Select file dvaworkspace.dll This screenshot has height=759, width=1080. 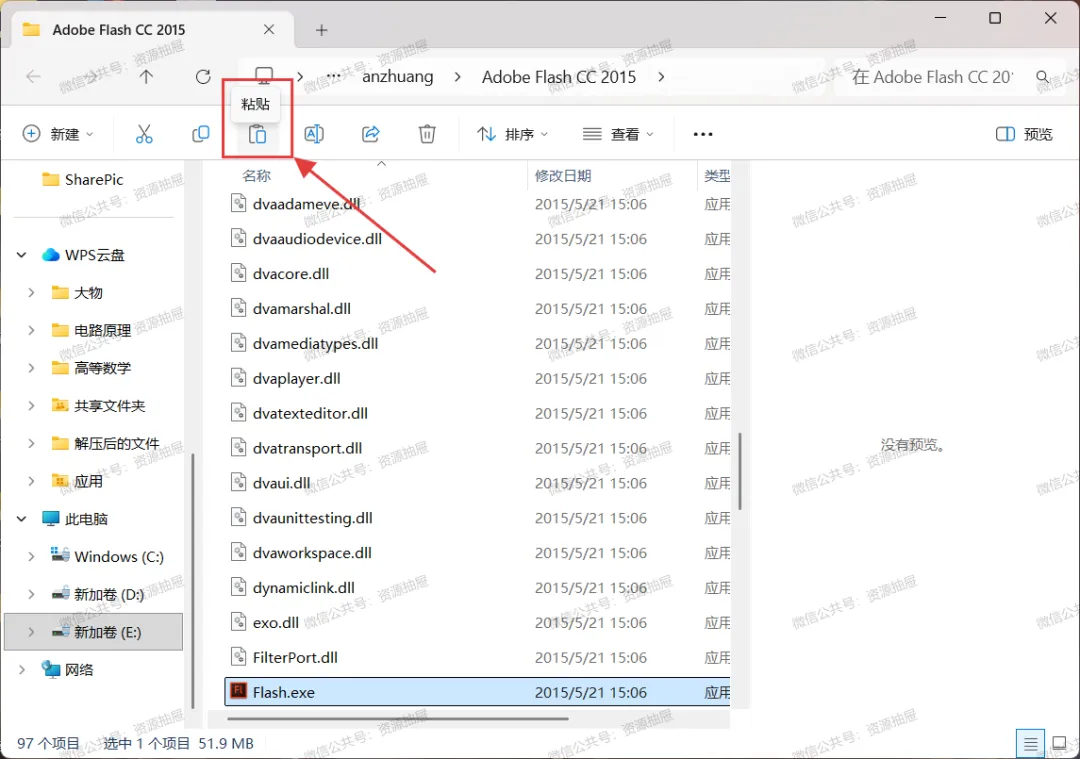[477, 552]
